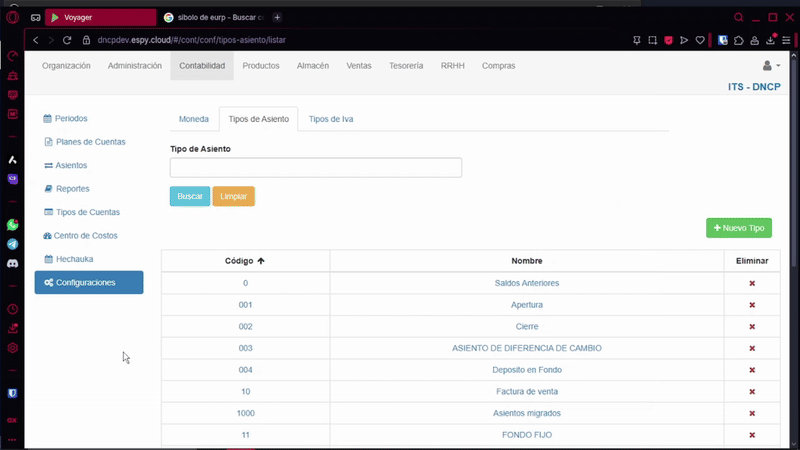
Task: Click the Buscar button
Action: (x=190, y=196)
